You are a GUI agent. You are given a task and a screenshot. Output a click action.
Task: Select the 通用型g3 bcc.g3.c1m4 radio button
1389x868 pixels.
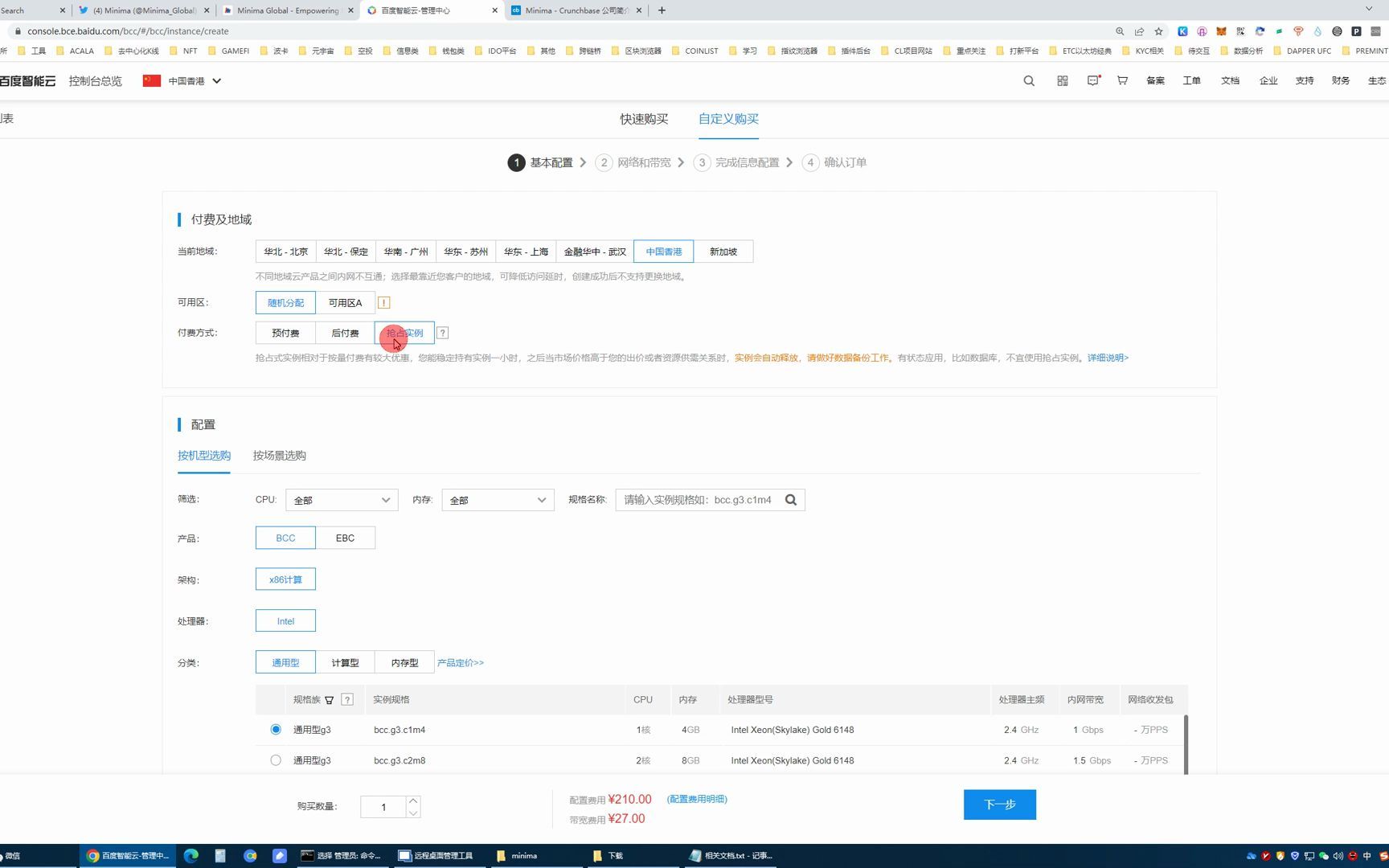[x=276, y=730]
